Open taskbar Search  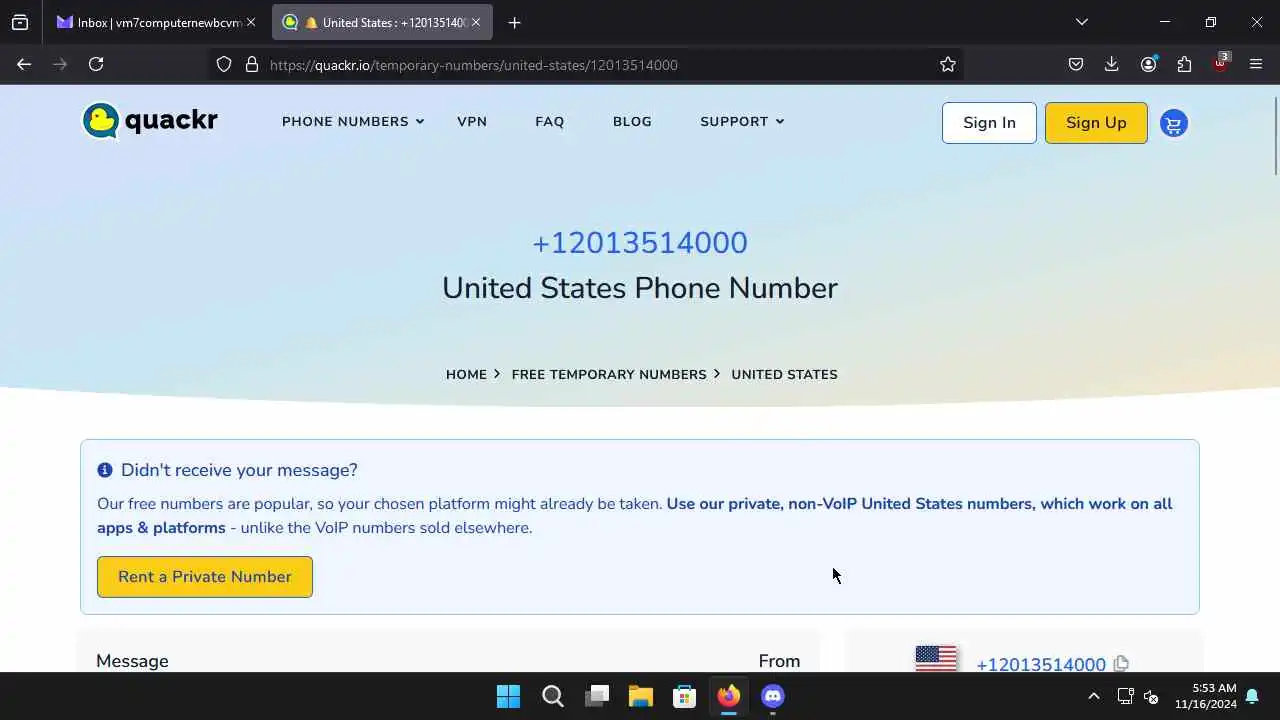click(552, 696)
